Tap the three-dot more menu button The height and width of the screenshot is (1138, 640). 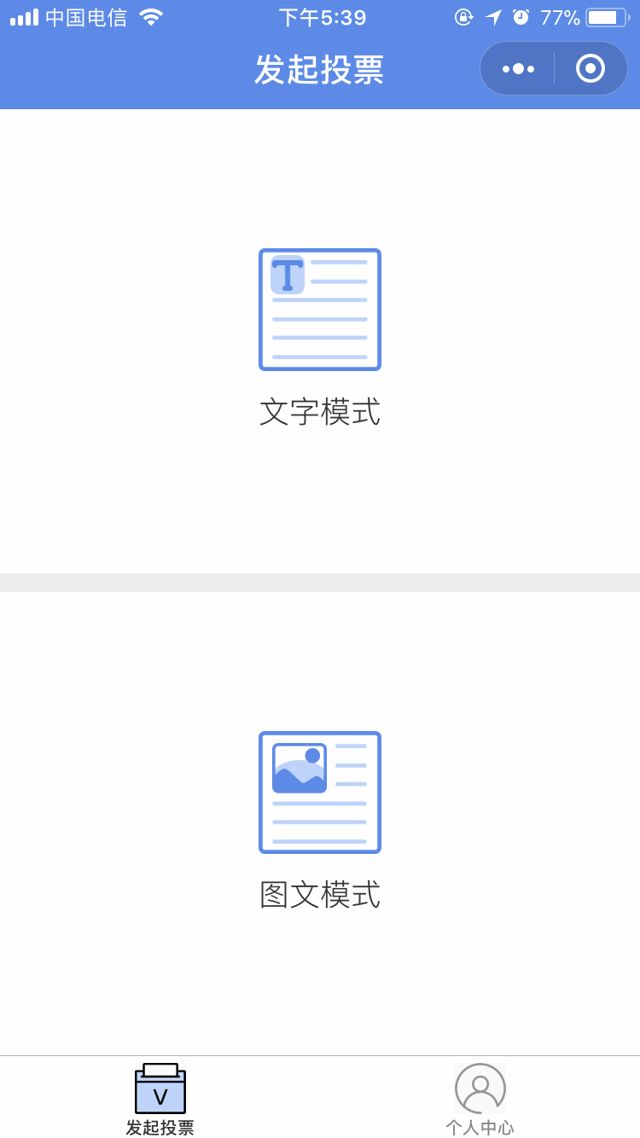click(x=518, y=69)
